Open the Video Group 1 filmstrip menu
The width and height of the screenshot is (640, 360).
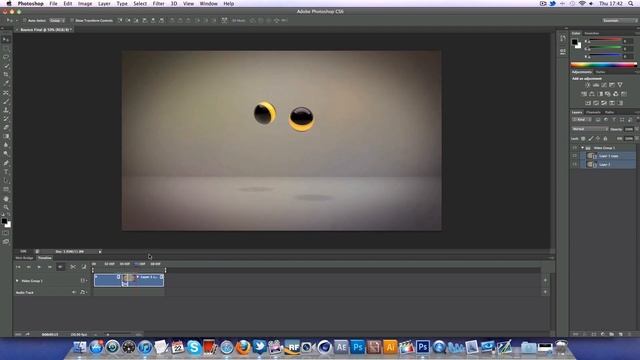(83, 281)
